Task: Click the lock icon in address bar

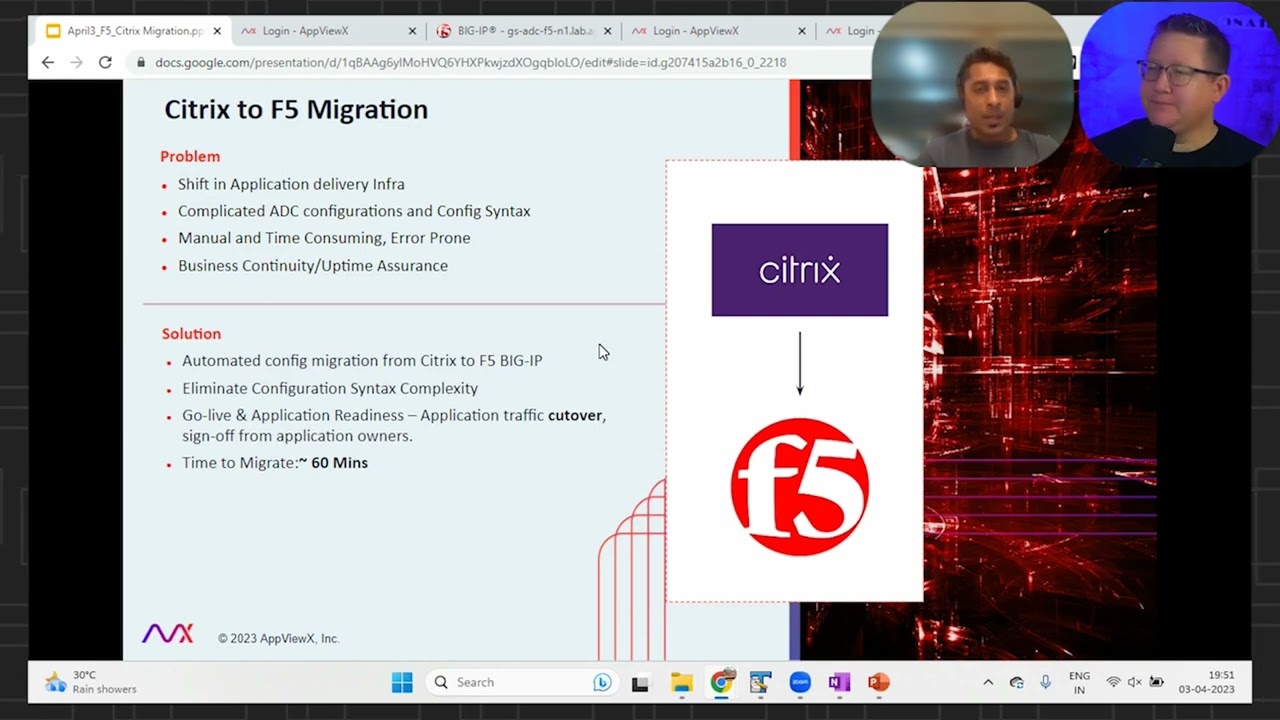Action: 141,62
